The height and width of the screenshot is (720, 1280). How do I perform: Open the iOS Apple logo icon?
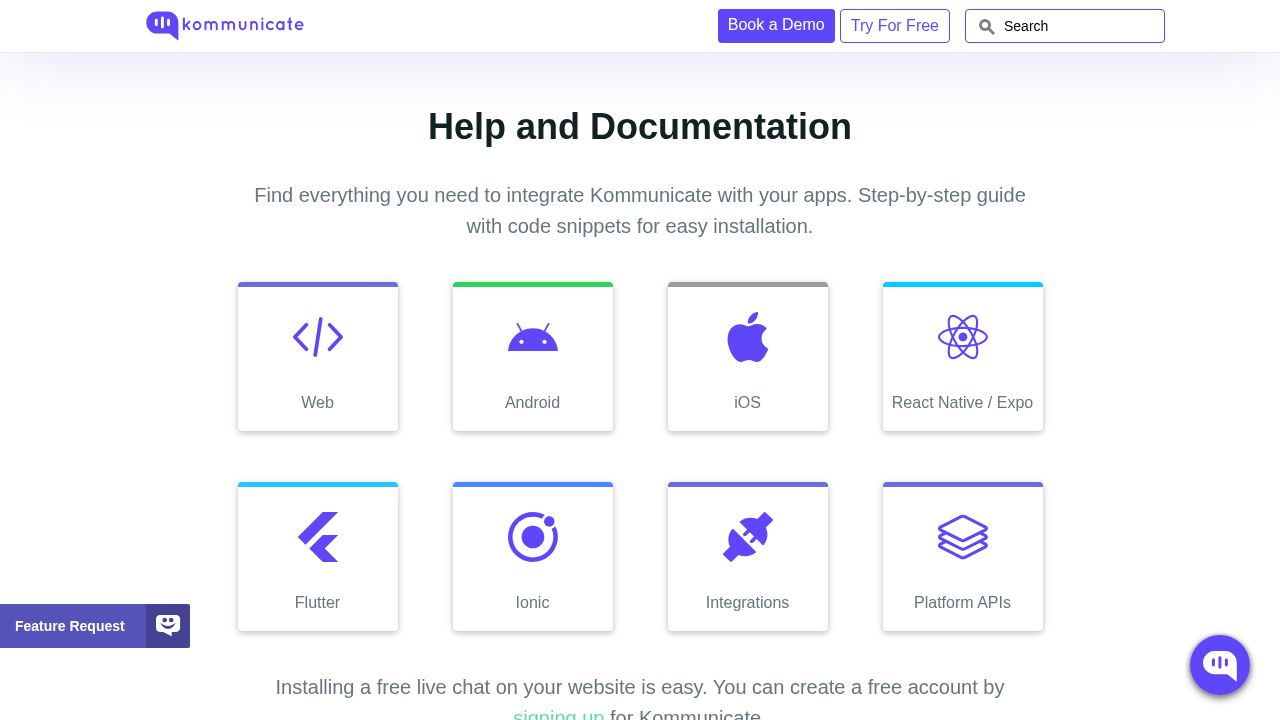(748, 337)
